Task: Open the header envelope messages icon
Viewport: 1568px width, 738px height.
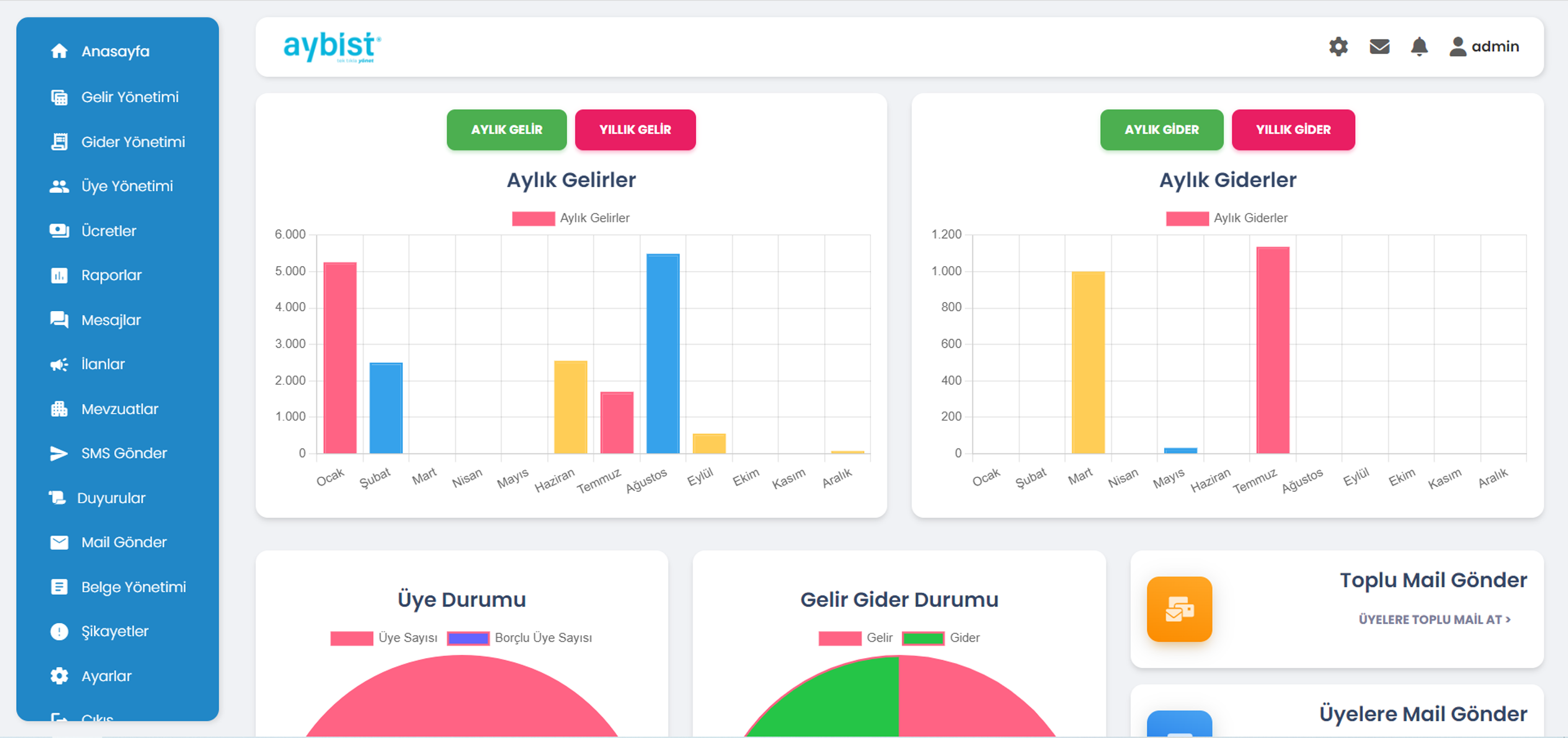Action: (x=1379, y=47)
